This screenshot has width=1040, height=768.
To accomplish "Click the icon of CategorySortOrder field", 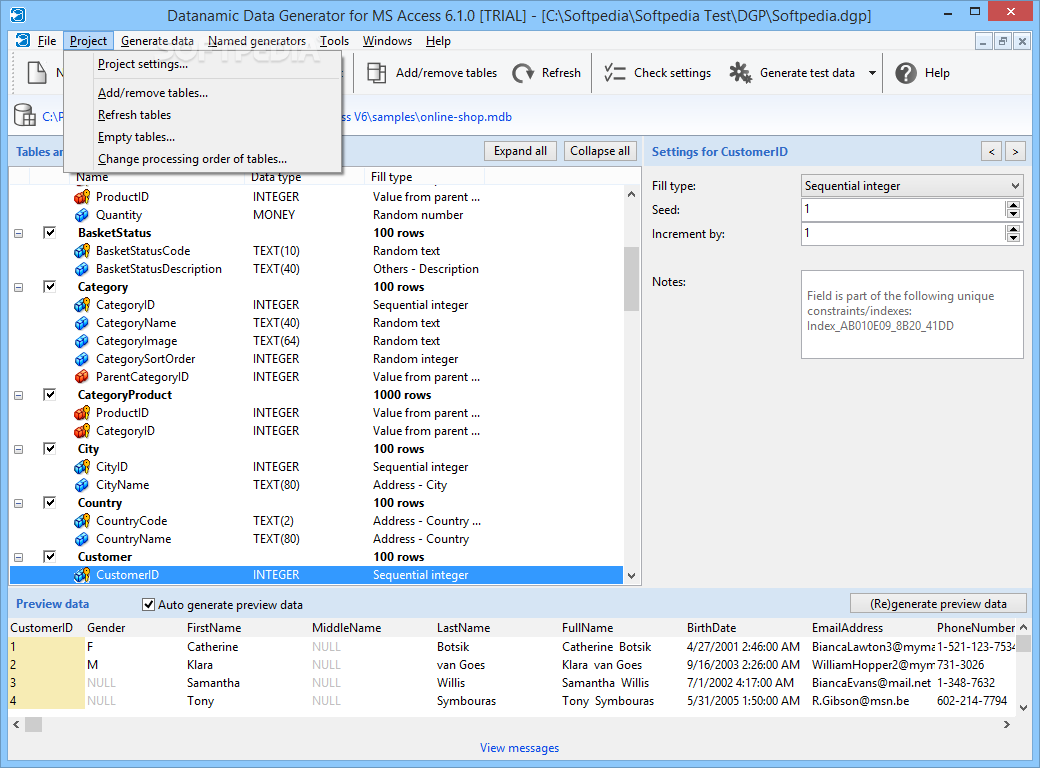I will pos(82,359).
